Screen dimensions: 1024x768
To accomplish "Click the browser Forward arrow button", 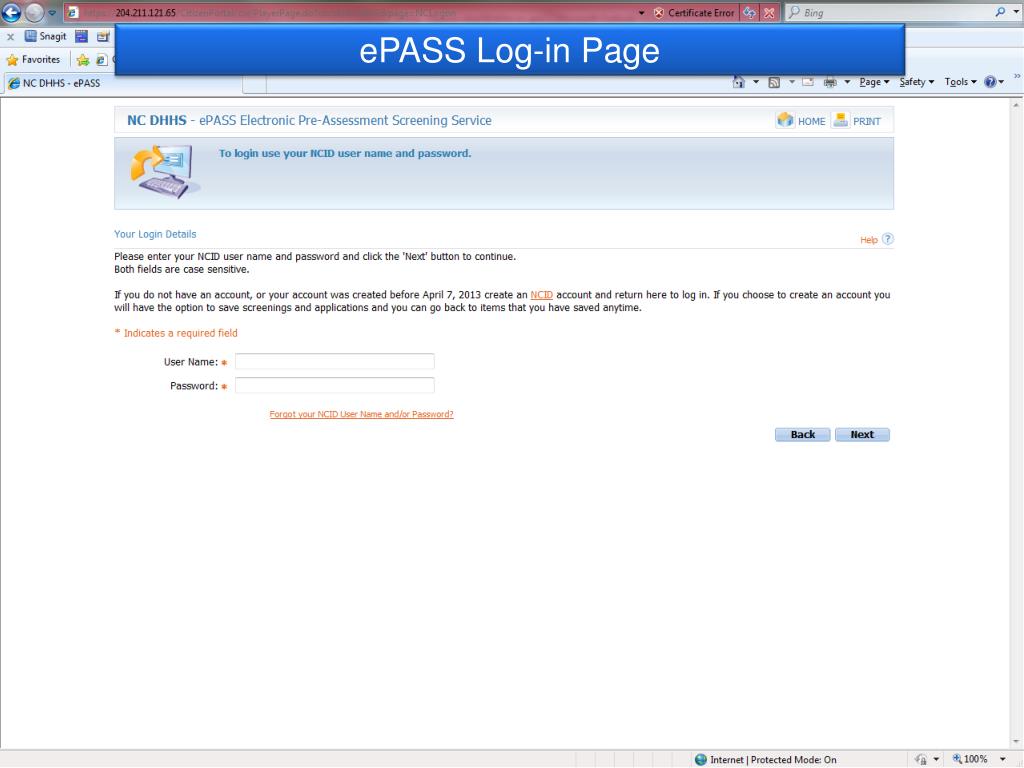I will [x=34, y=12].
